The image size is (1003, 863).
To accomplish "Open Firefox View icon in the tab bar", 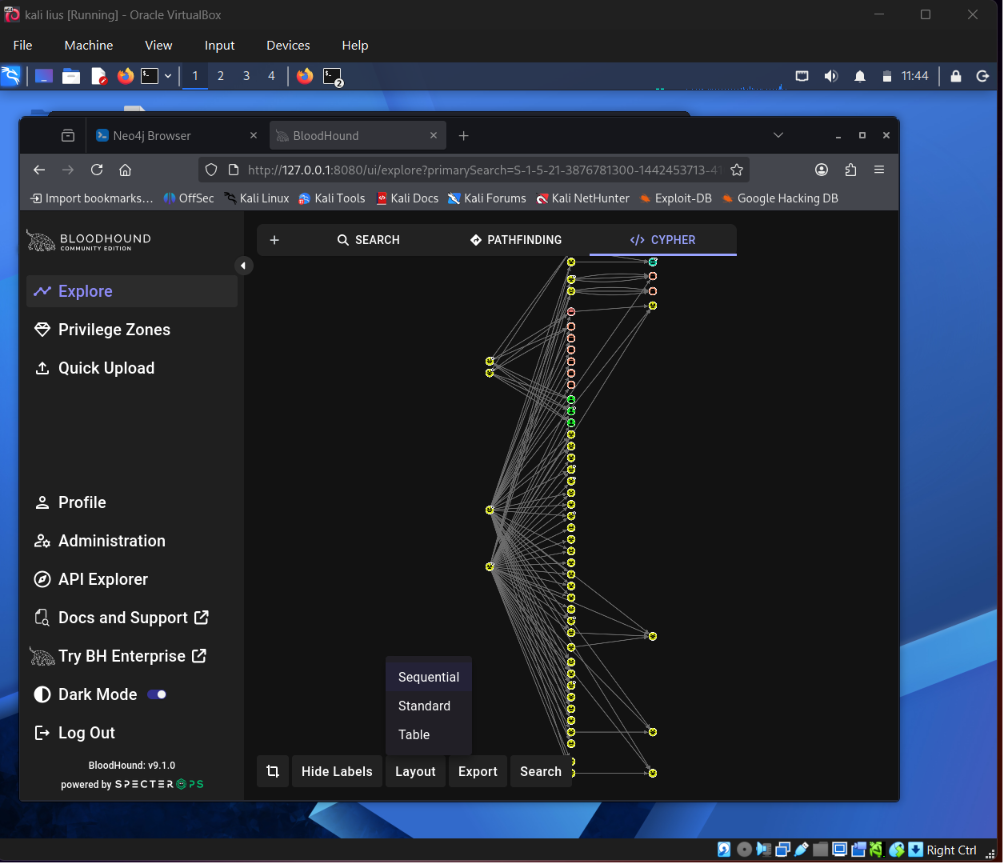I will point(68,136).
